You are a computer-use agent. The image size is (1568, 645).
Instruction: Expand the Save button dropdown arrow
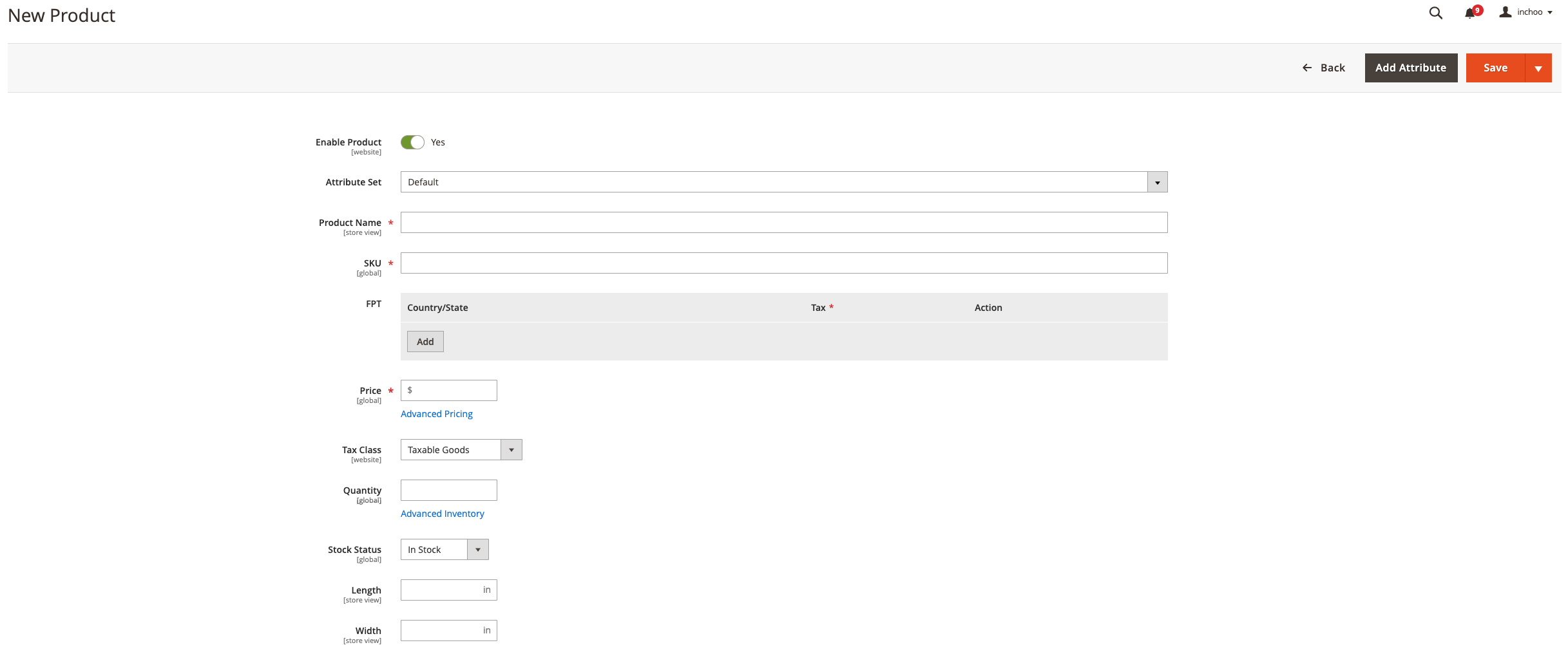click(x=1538, y=68)
